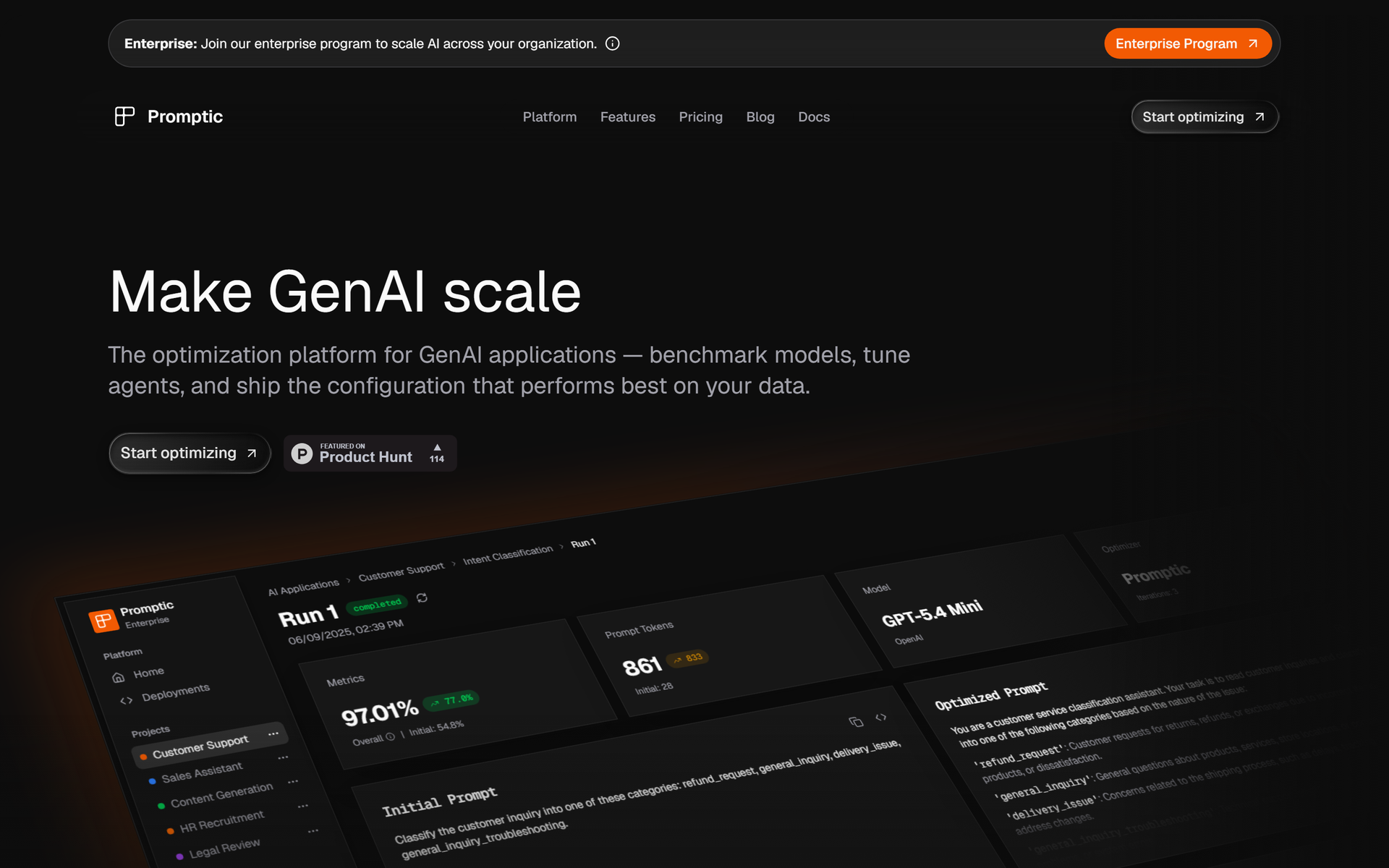Image resolution: width=1389 pixels, height=868 pixels.
Task: Open the Platform nav item
Action: pos(550,116)
